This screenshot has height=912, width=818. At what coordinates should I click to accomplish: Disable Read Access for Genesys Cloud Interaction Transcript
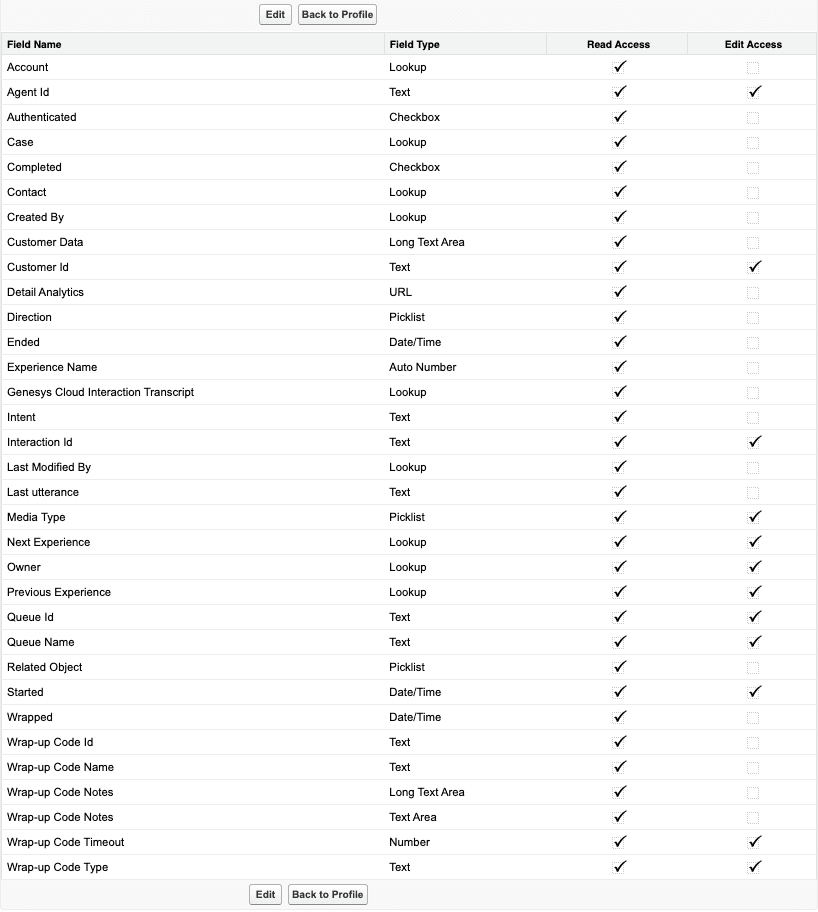[620, 392]
